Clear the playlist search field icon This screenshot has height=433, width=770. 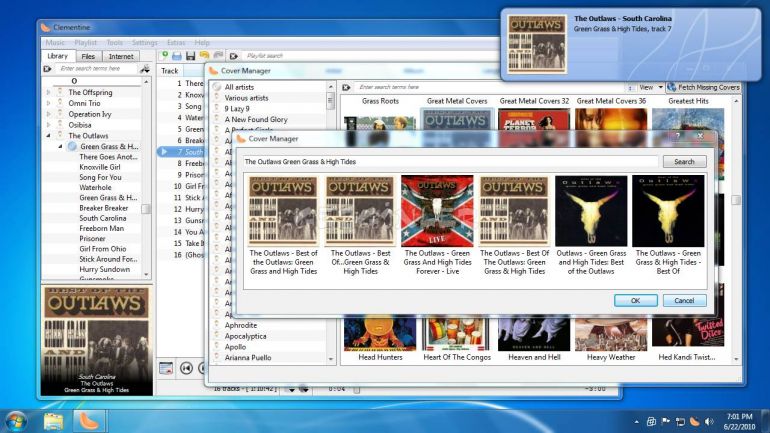click(234, 56)
